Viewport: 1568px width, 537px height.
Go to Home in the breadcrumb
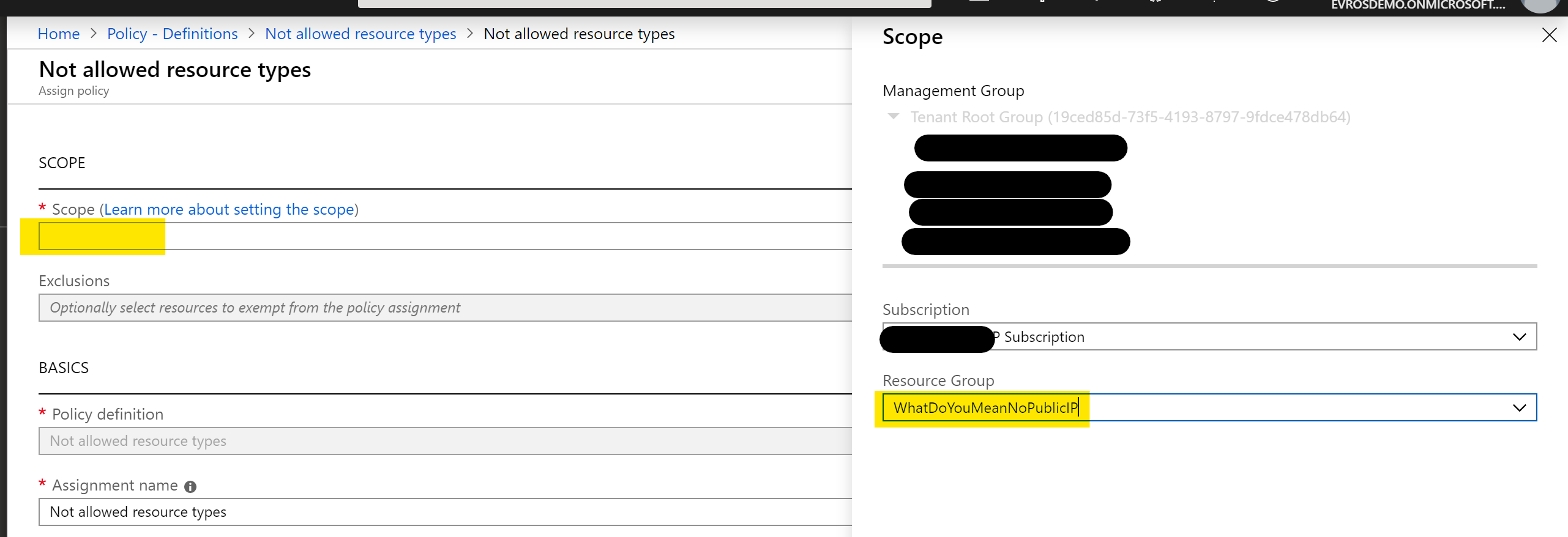(x=59, y=34)
